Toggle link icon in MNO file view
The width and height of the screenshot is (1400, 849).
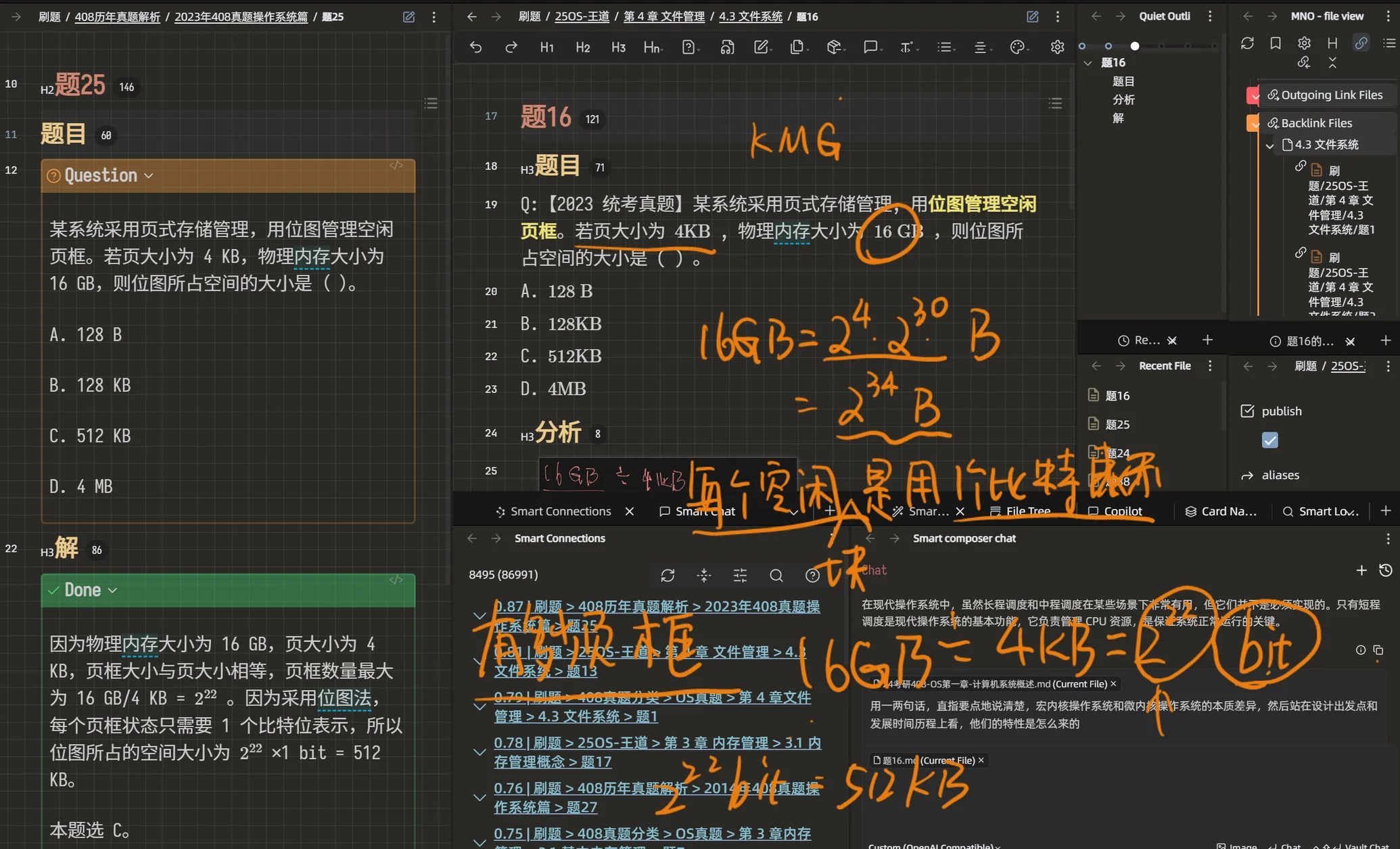click(1361, 43)
